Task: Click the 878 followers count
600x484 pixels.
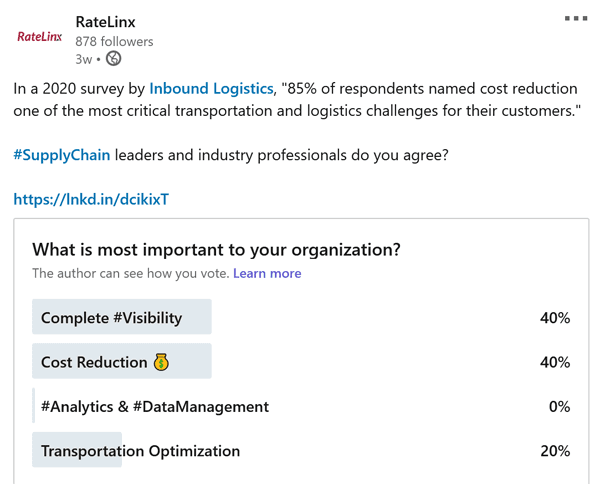Action: 114,42
